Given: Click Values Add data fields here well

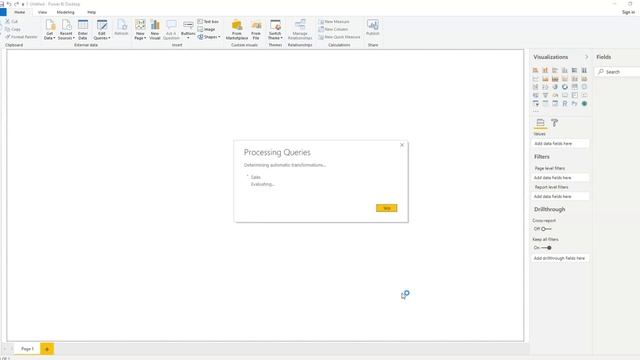Looking at the screenshot, I should tap(560, 144).
